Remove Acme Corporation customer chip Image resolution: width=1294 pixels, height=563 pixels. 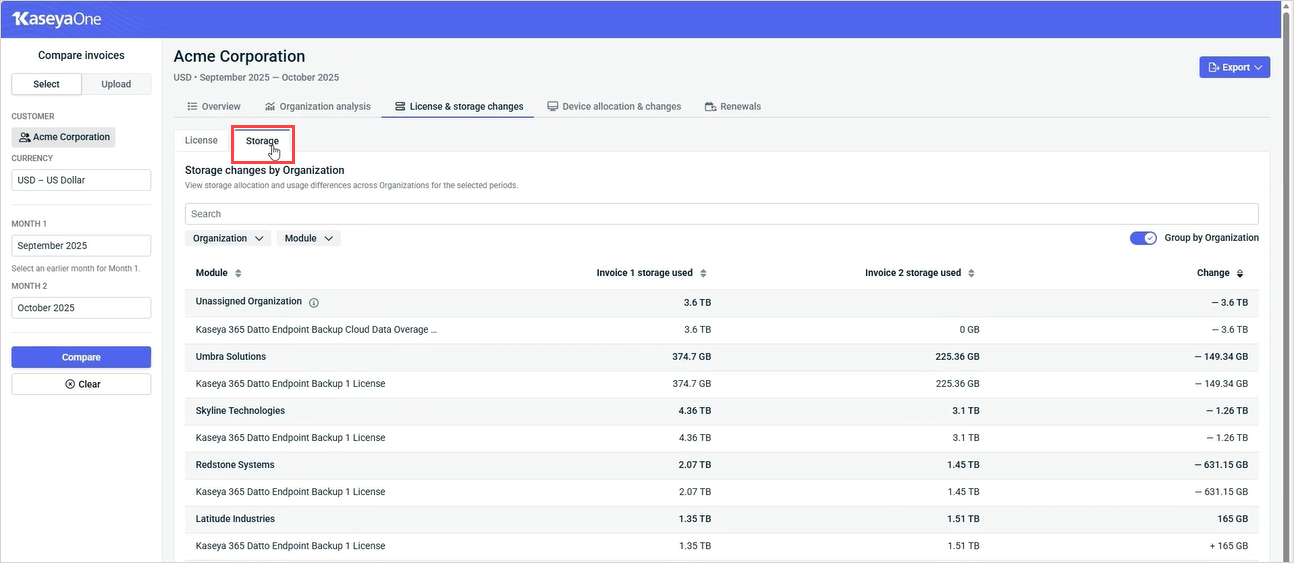point(64,137)
